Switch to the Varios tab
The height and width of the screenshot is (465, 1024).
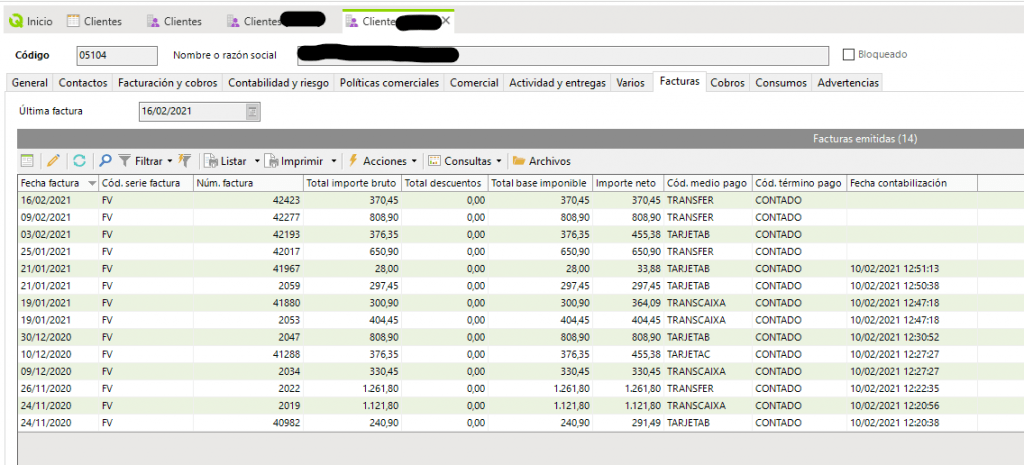[x=631, y=83]
